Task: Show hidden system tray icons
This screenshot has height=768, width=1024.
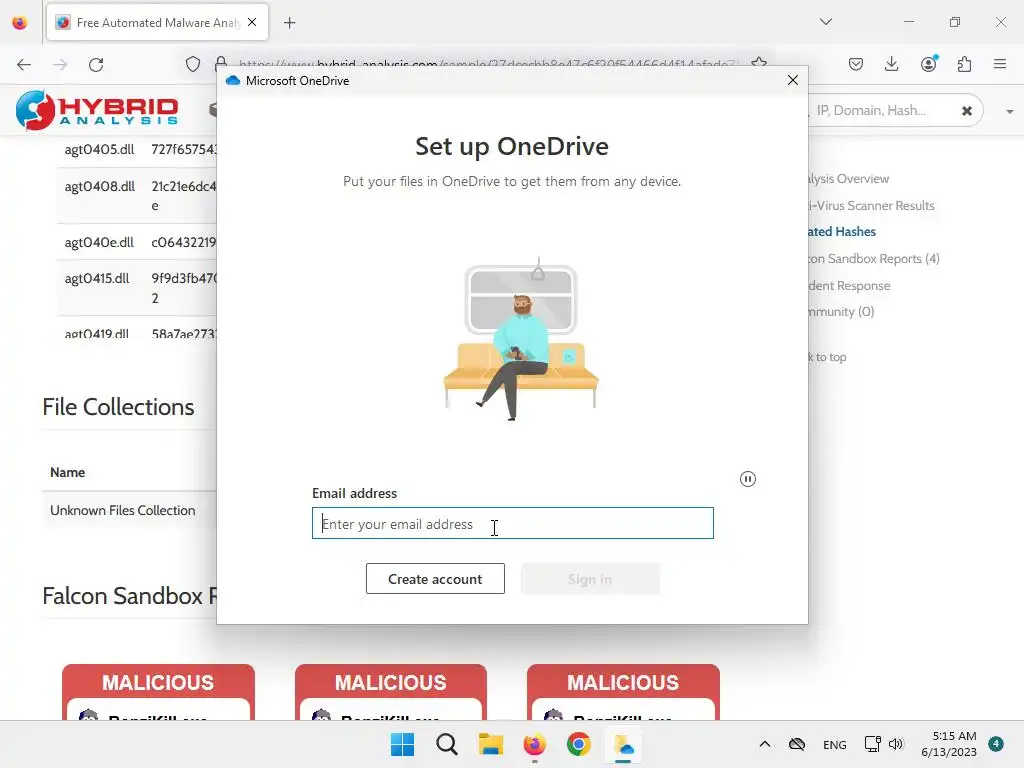Action: tap(765, 744)
